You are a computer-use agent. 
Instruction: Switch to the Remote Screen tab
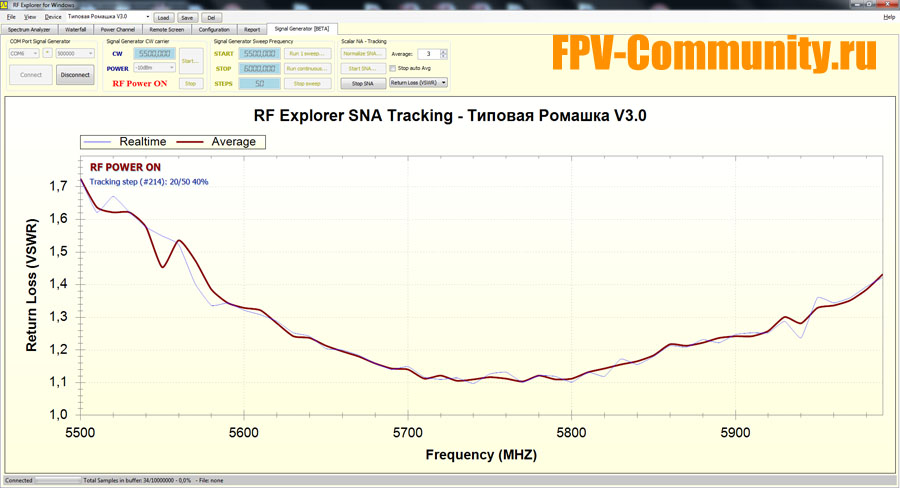coord(166,29)
